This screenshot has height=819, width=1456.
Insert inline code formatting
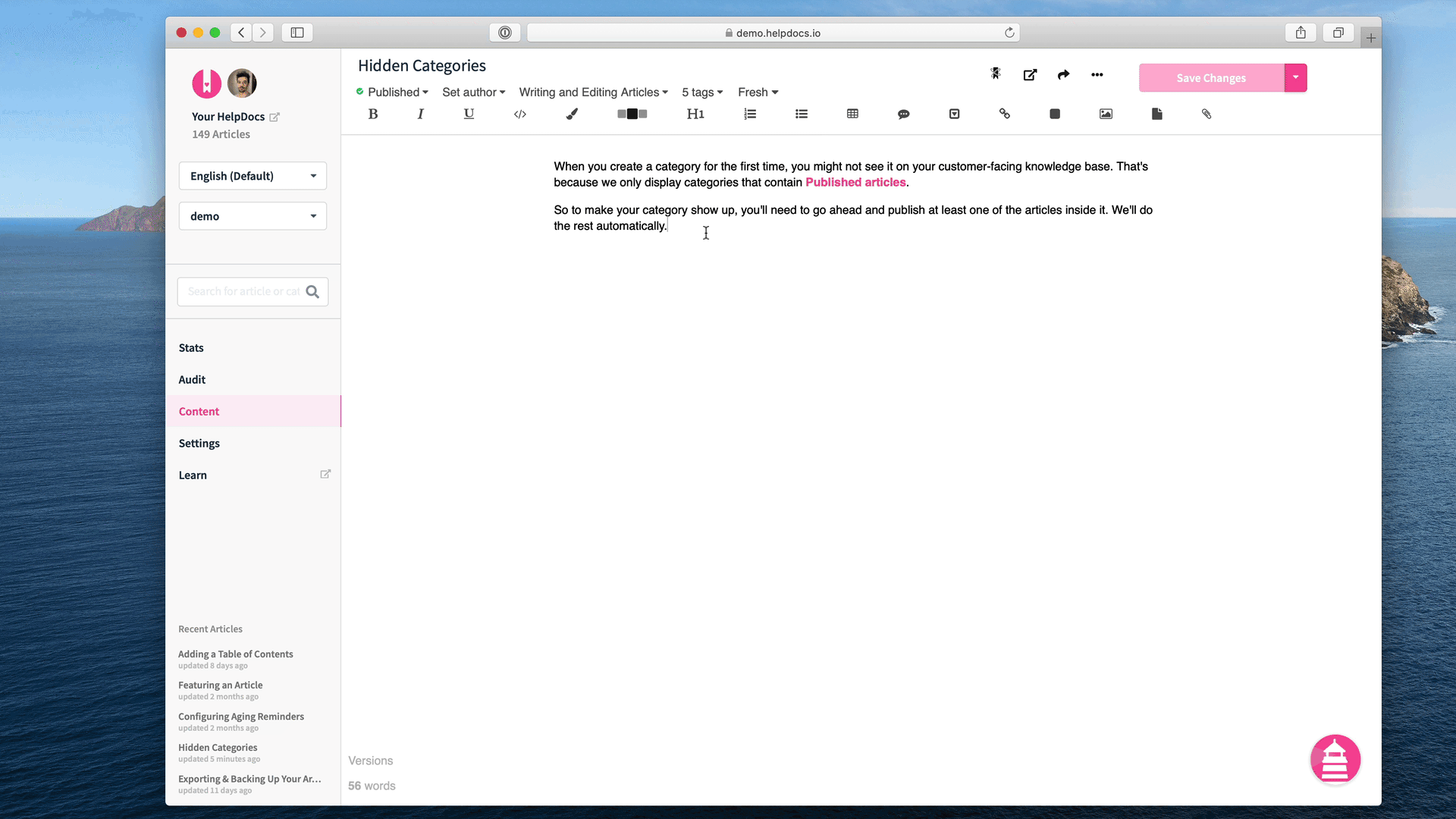point(520,114)
